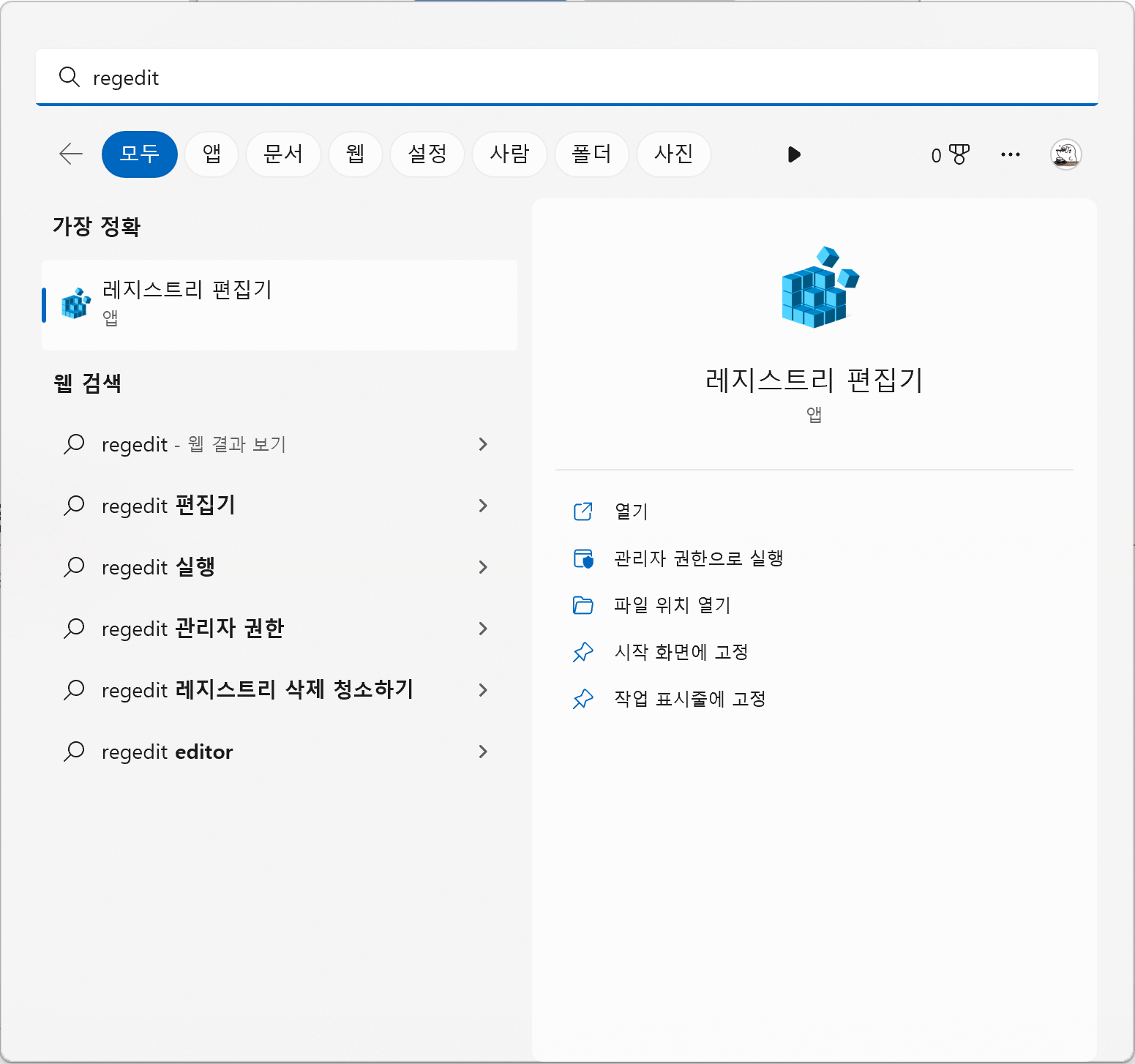Select suggestion 'regedit 관리자 권한'

tap(280, 629)
